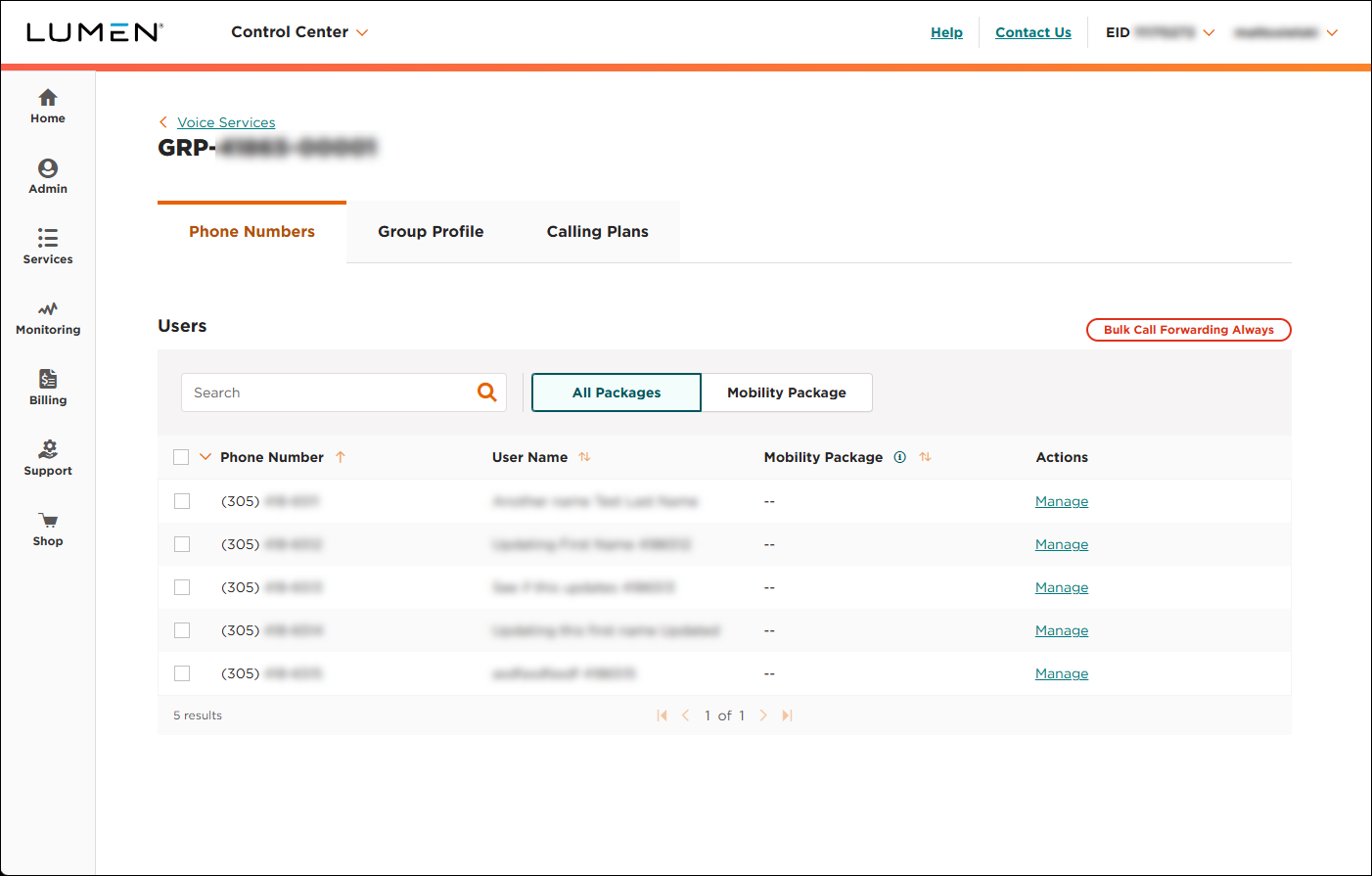
Task: Sort by Mobility Package arrows
Action: 925,457
